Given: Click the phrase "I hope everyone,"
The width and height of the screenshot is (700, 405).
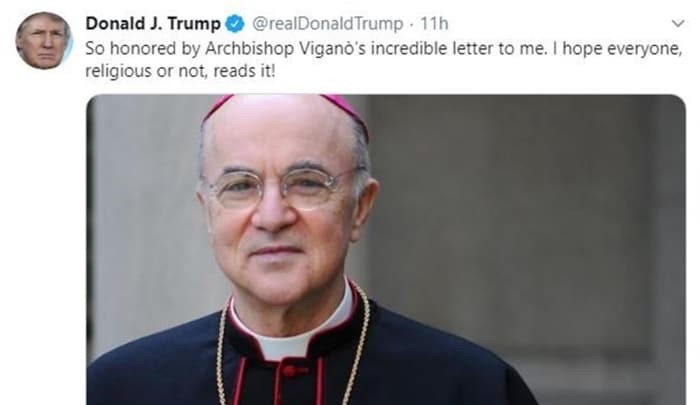Looking at the screenshot, I should point(617,48).
